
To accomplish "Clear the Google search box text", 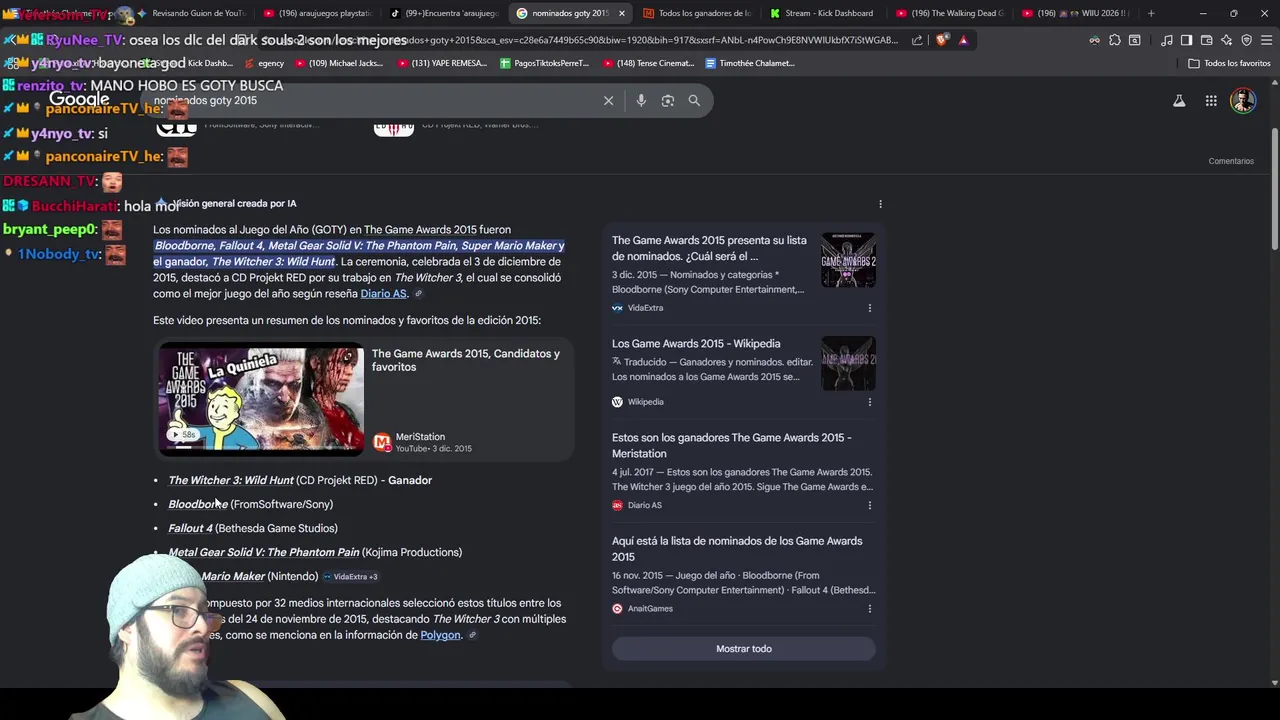I will [608, 101].
